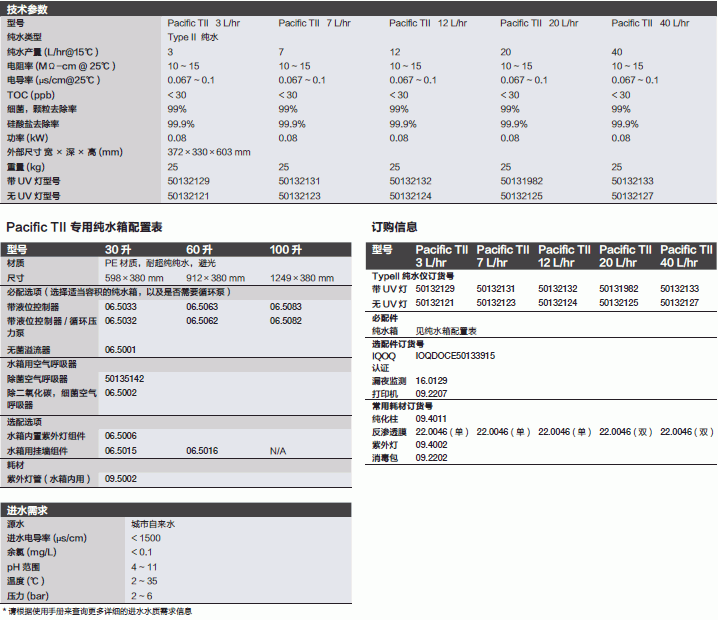Select the 重量 (kg) row label
Screen dimensions: 718x620
pos(26,167)
